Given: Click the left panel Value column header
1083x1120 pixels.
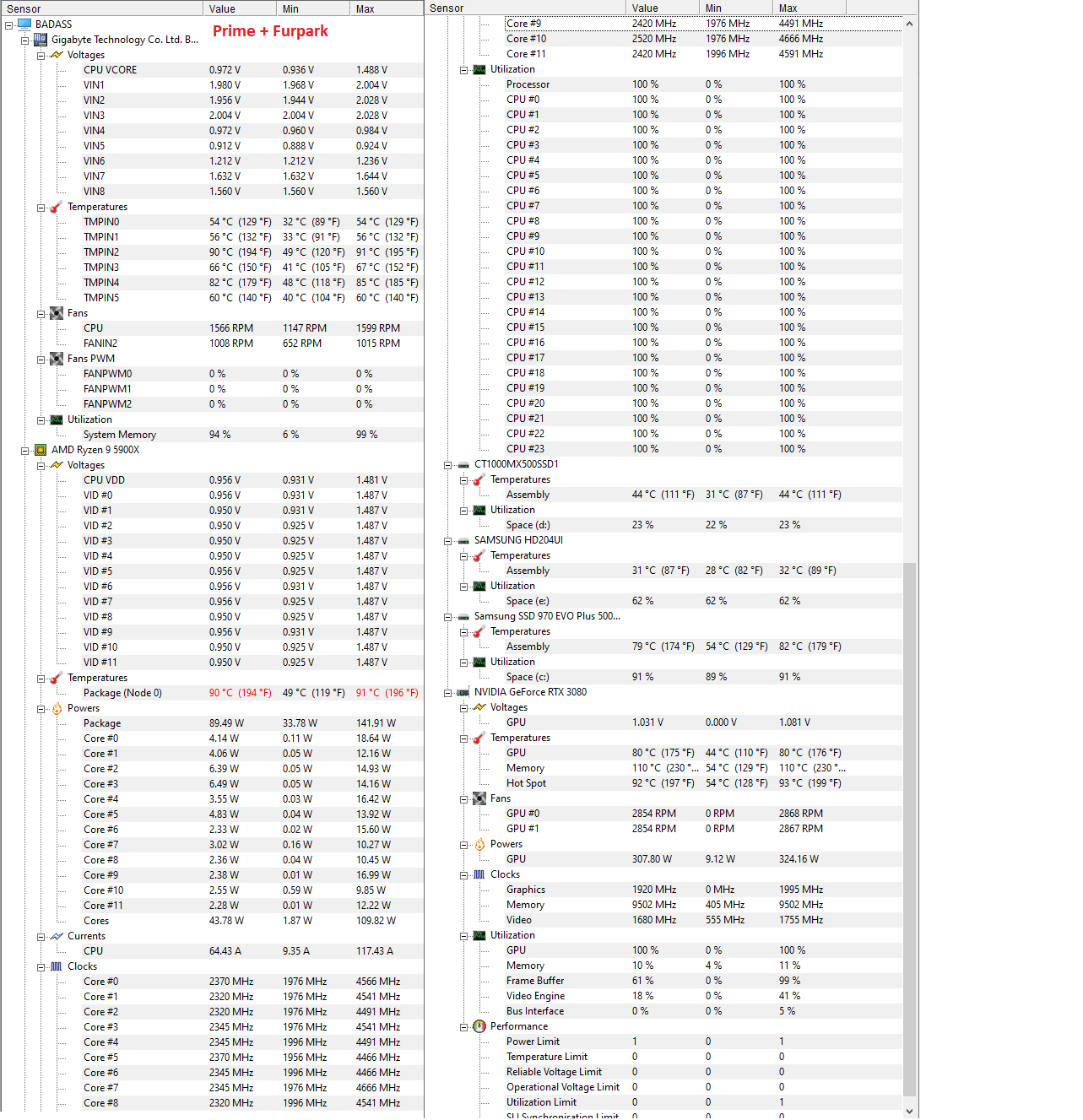Looking at the screenshot, I should click(x=240, y=8).
